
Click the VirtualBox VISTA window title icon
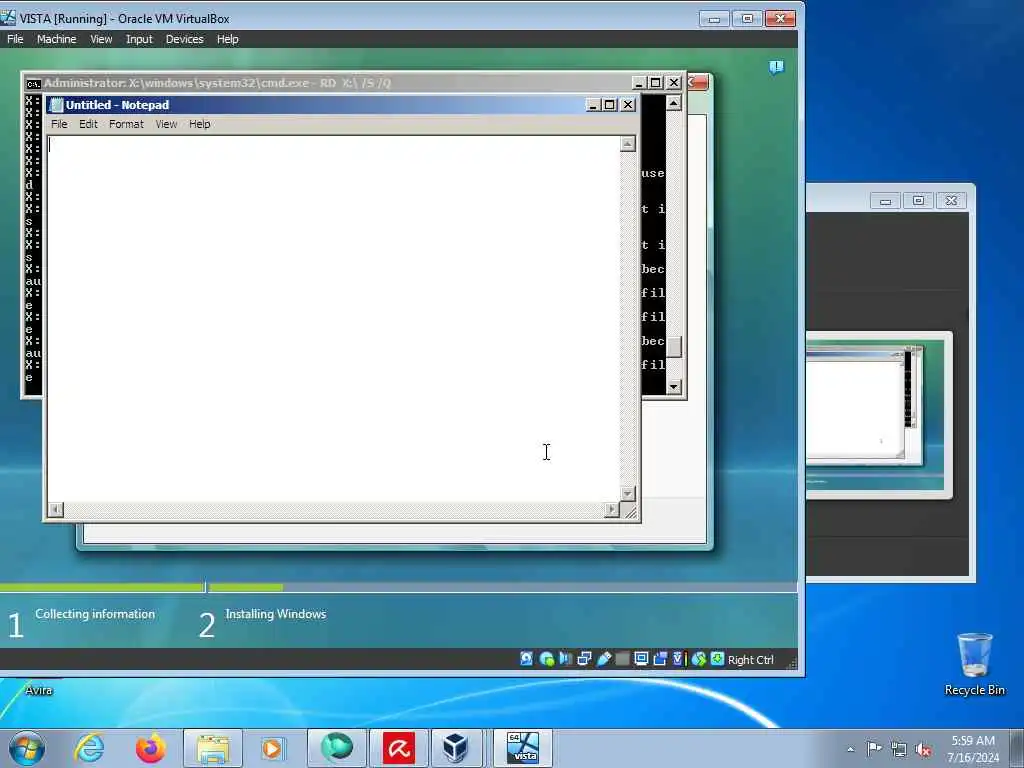[x=8, y=18]
